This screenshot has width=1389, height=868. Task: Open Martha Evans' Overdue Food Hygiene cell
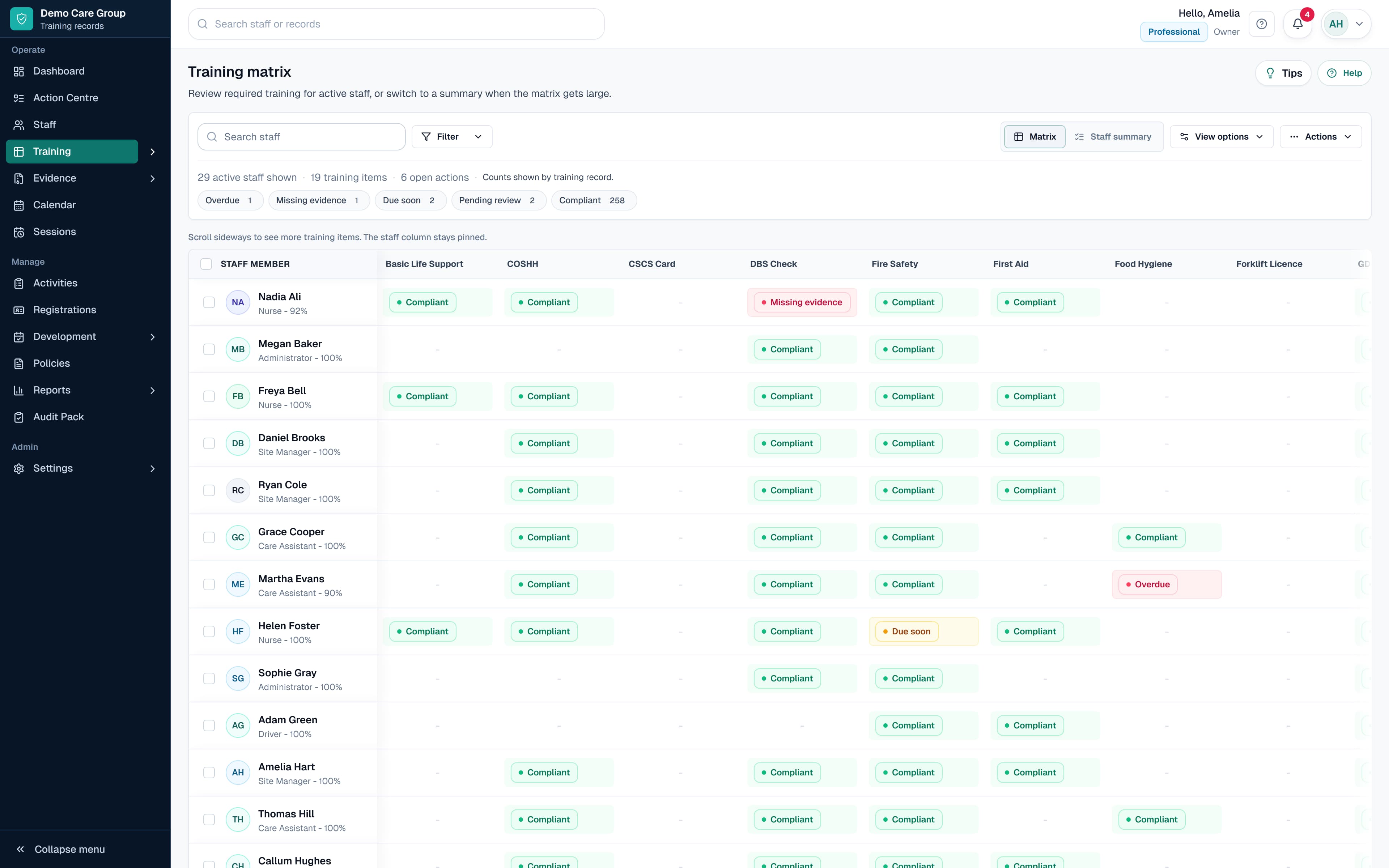coord(1166,584)
